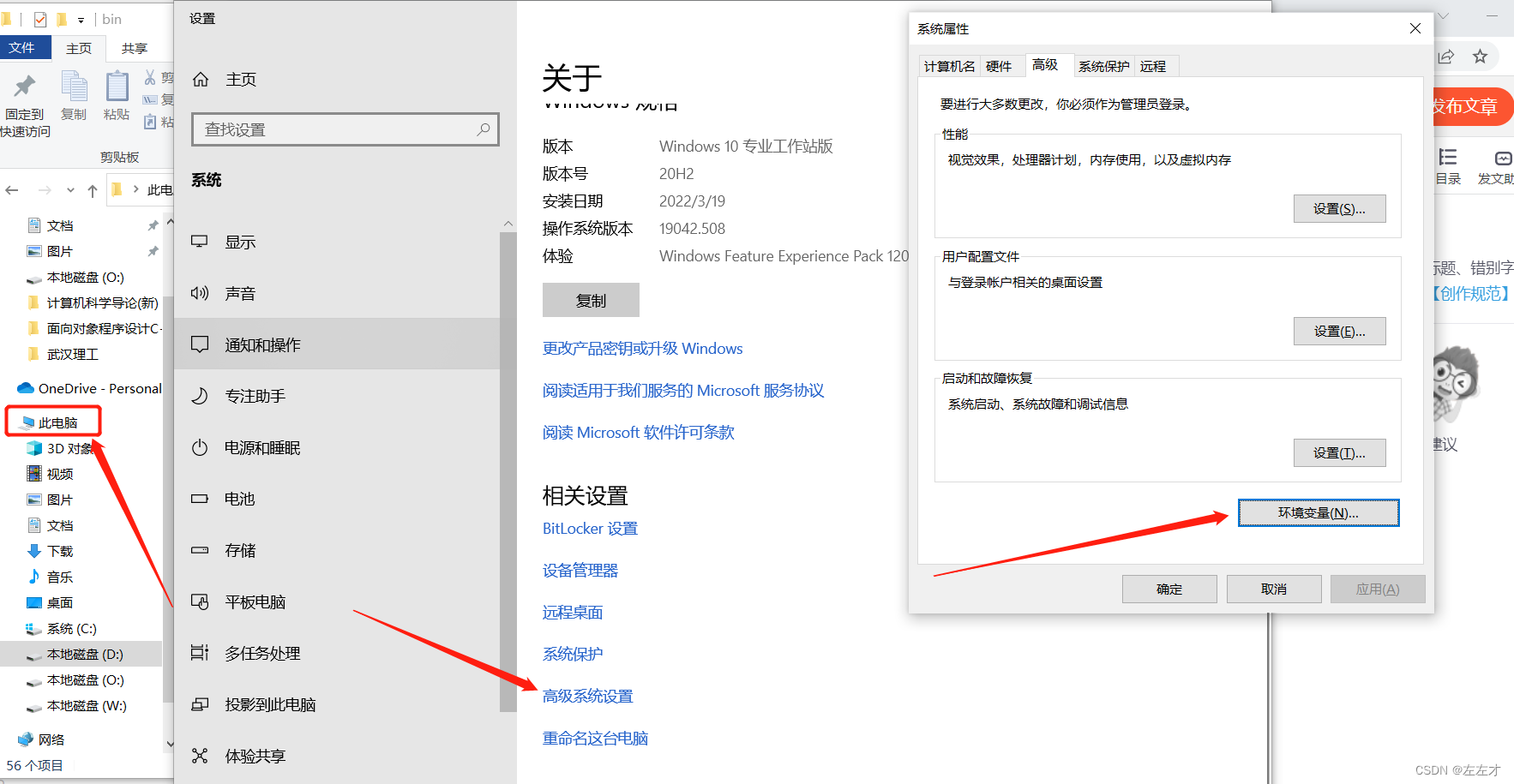Select 3D Objects folder in Explorer tree
The image size is (1514, 784).
(69, 448)
